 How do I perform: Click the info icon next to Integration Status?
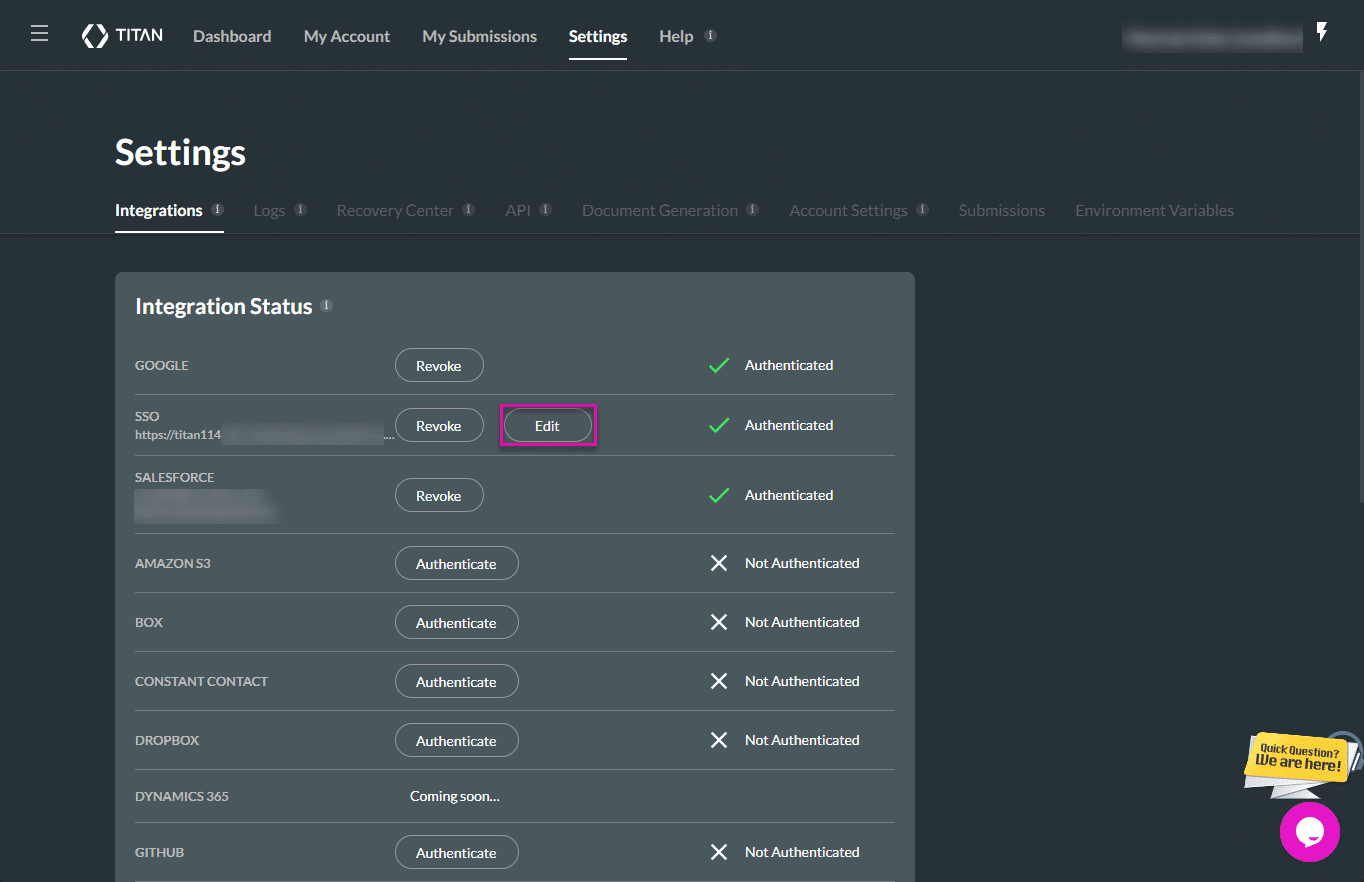click(326, 306)
